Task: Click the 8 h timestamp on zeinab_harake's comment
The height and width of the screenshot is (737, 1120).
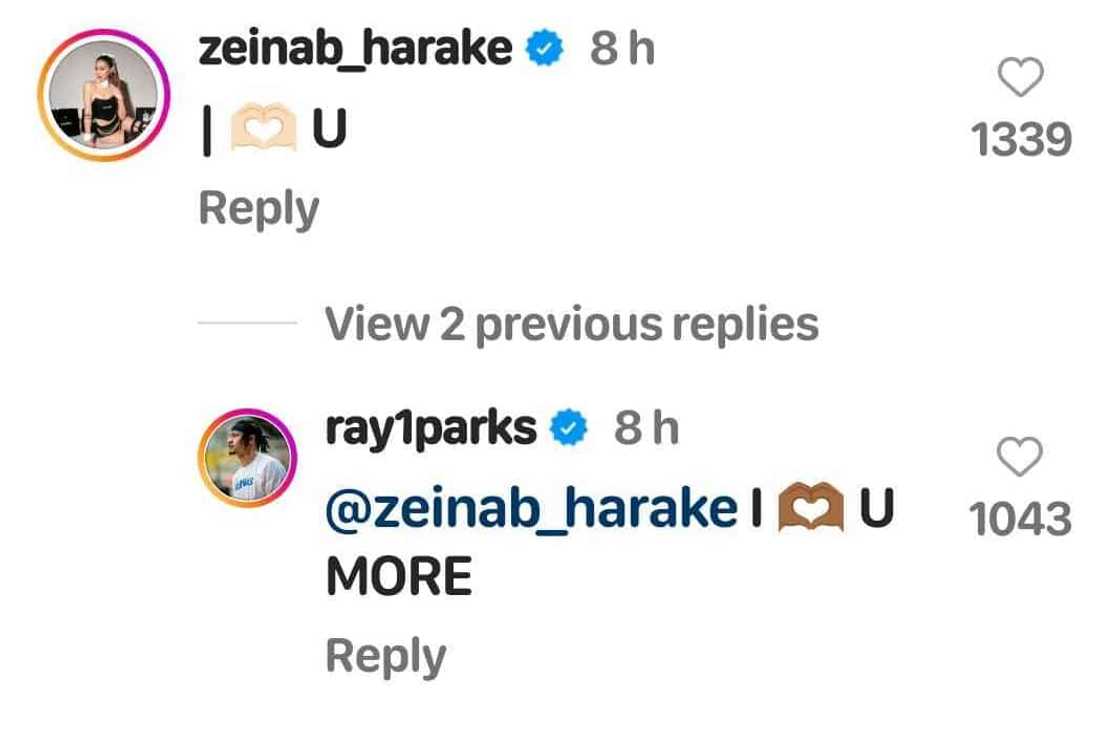Action: pyautogui.click(x=622, y=48)
